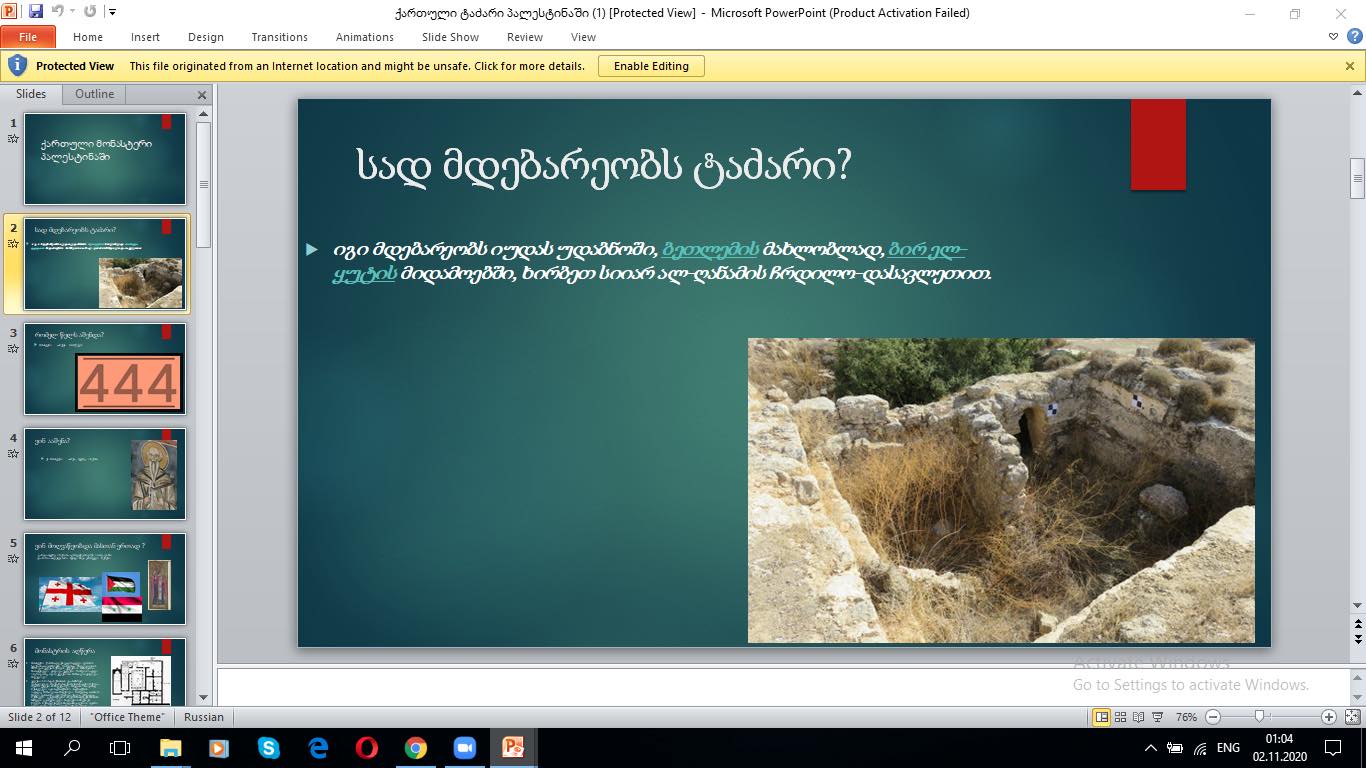Image resolution: width=1366 pixels, height=768 pixels.
Task: Click the Fit slide to window icon
Action: pos(1353,717)
